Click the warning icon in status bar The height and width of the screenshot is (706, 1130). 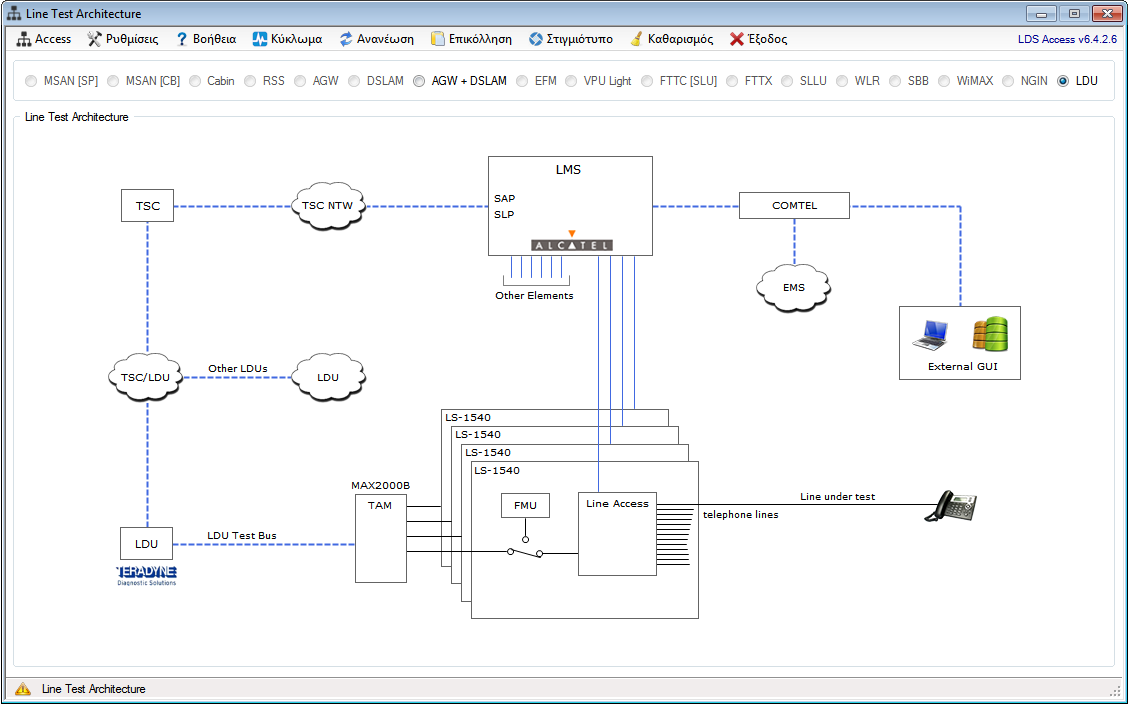pos(23,689)
